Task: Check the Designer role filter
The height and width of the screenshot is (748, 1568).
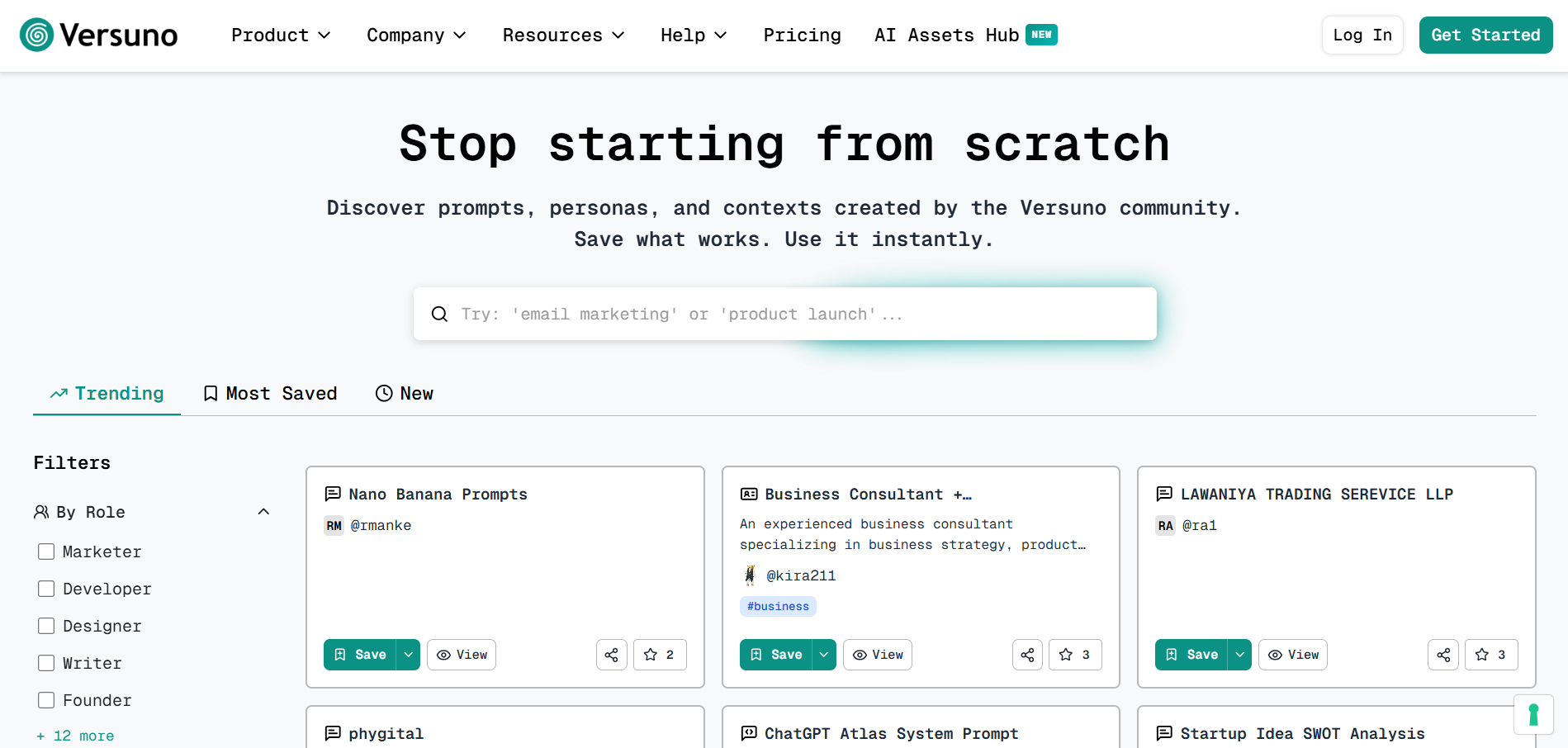Action: pos(46,626)
